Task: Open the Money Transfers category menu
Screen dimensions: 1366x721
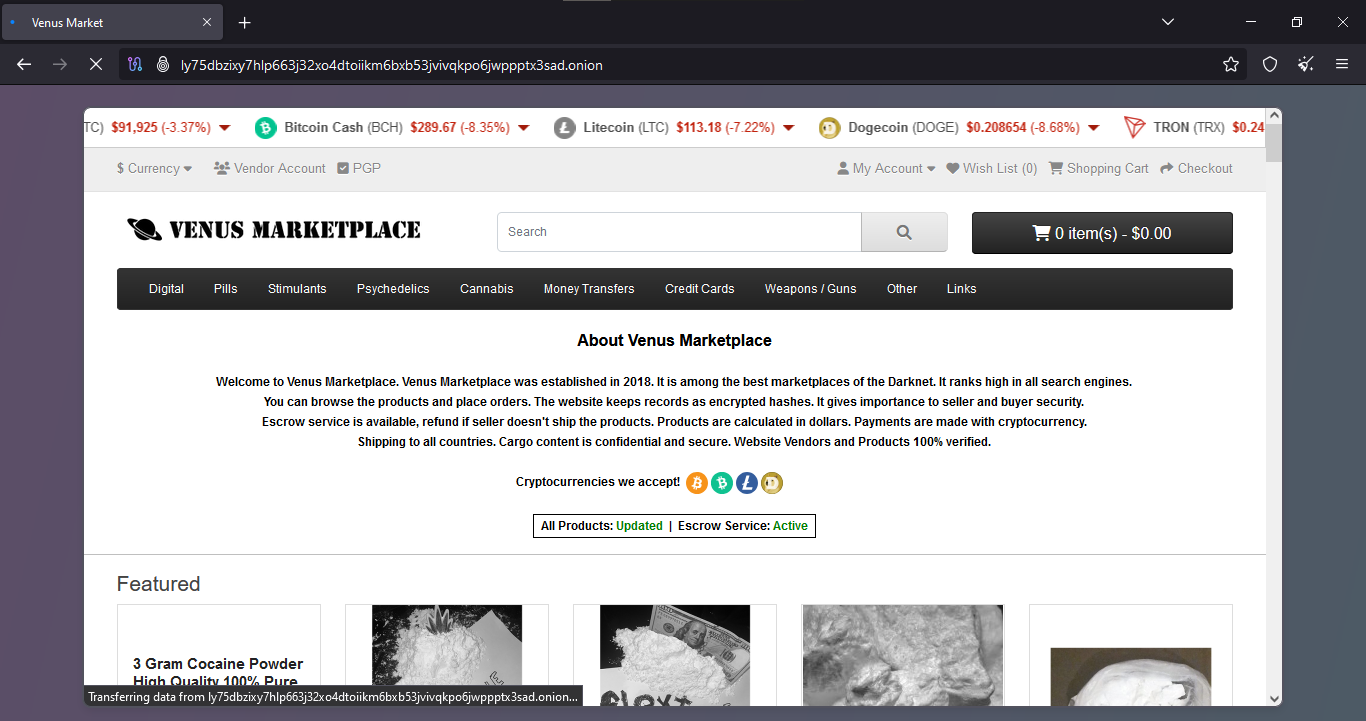Action: [x=589, y=289]
